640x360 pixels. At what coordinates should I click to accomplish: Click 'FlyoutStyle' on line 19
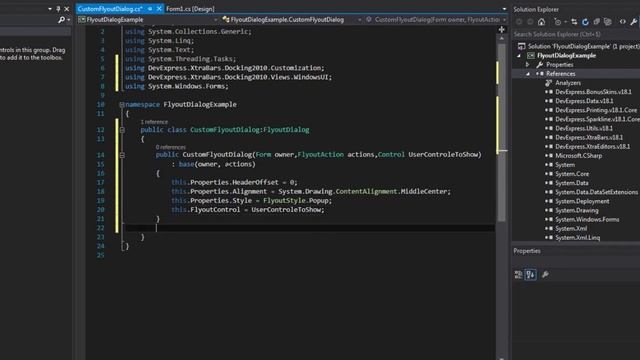[284, 201]
